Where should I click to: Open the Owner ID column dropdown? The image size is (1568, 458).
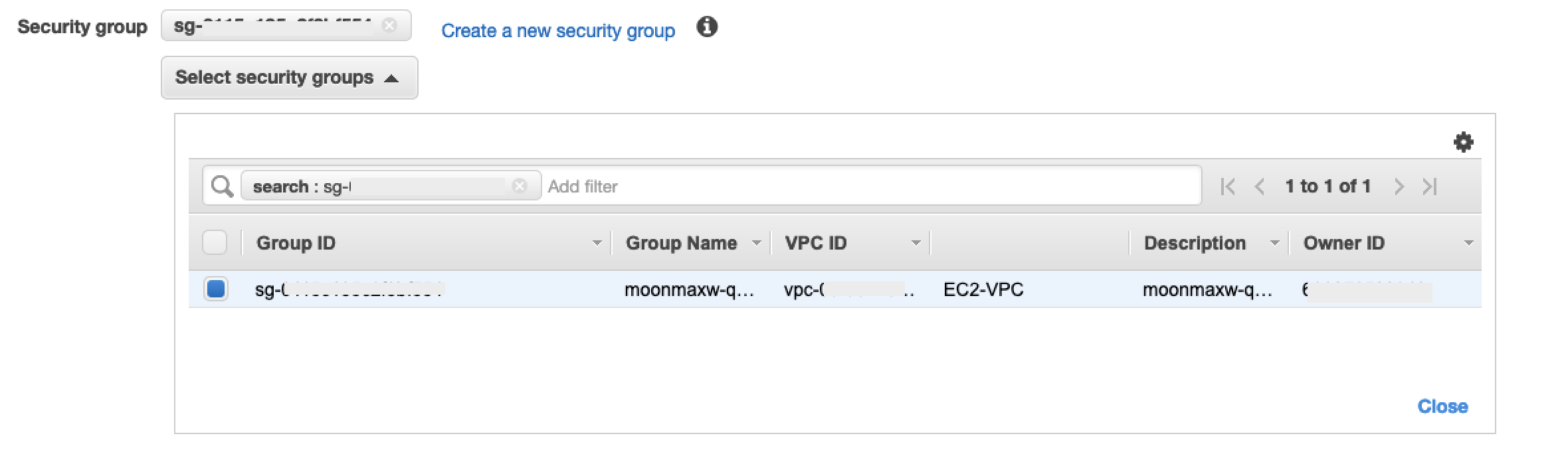1468,243
